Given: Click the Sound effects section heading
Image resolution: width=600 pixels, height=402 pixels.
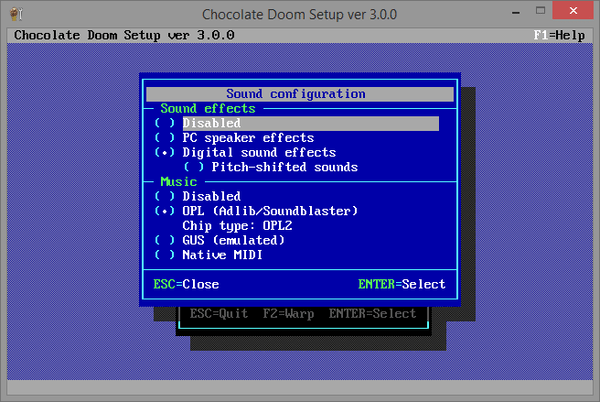Looking at the screenshot, I should click(x=208, y=109).
